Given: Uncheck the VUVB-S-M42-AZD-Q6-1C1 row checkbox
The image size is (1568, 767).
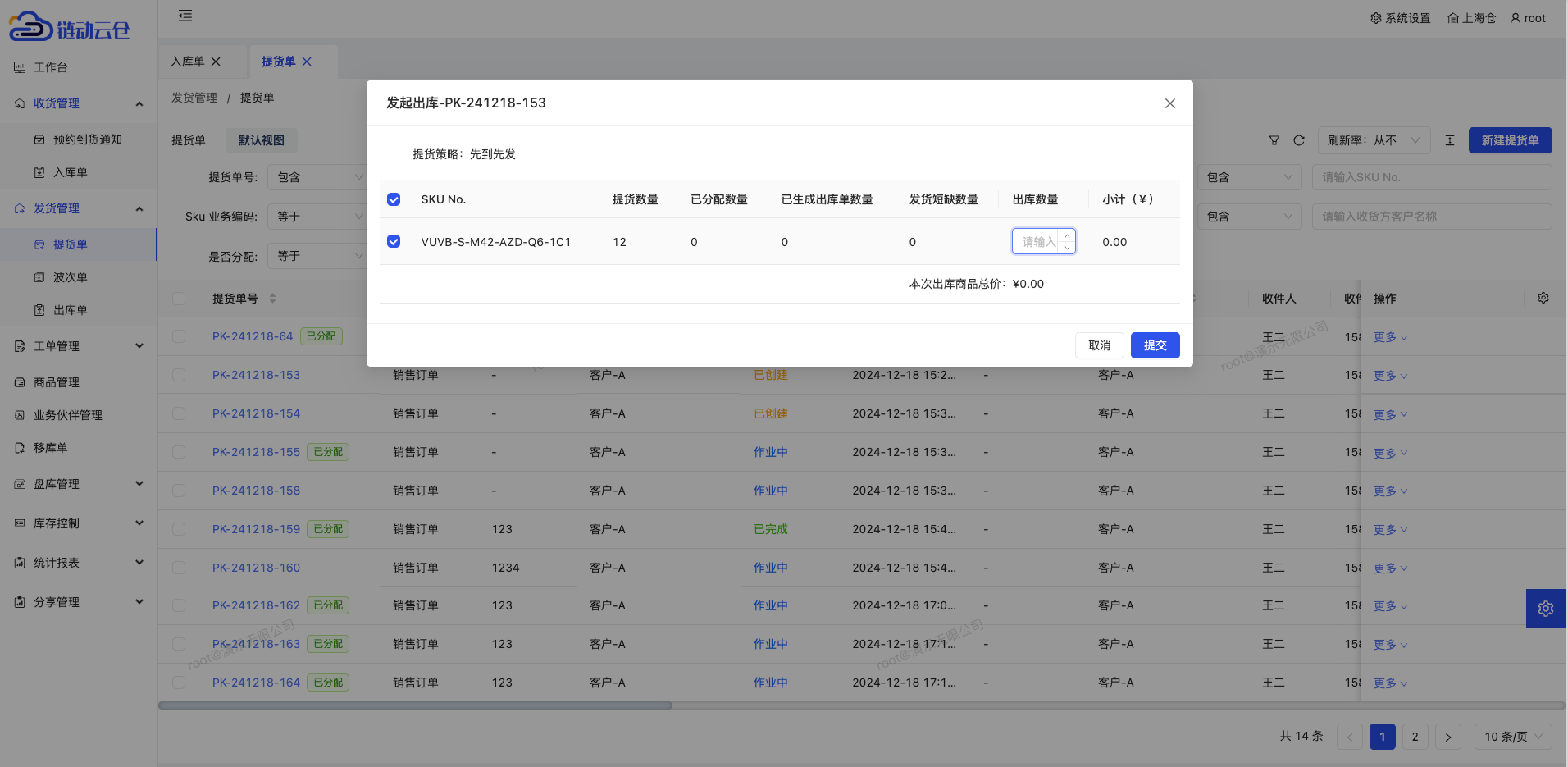Looking at the screenshot, I should [x=394, y=241].
